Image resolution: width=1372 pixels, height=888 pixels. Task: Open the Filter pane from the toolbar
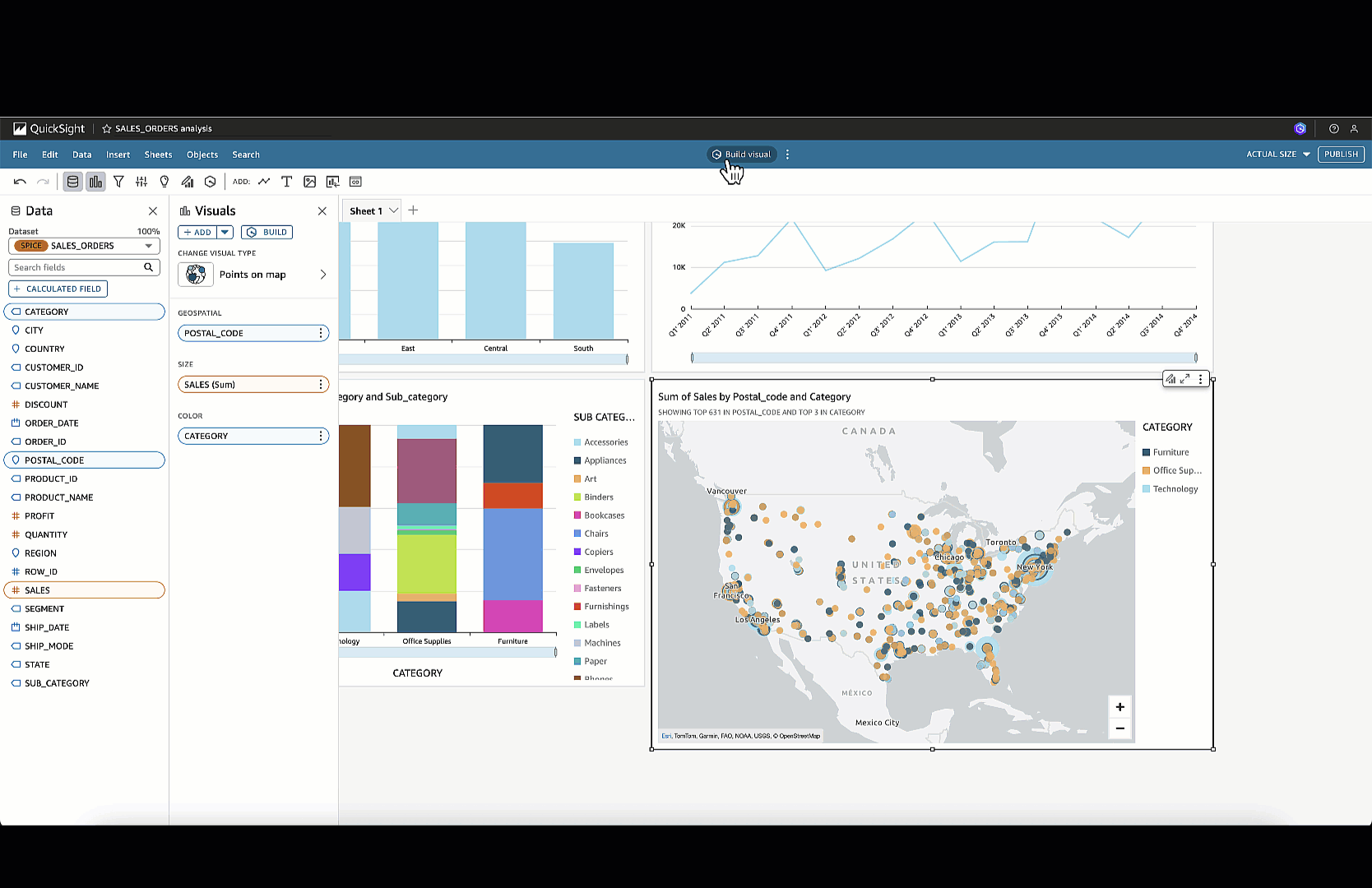coord(118,182)
